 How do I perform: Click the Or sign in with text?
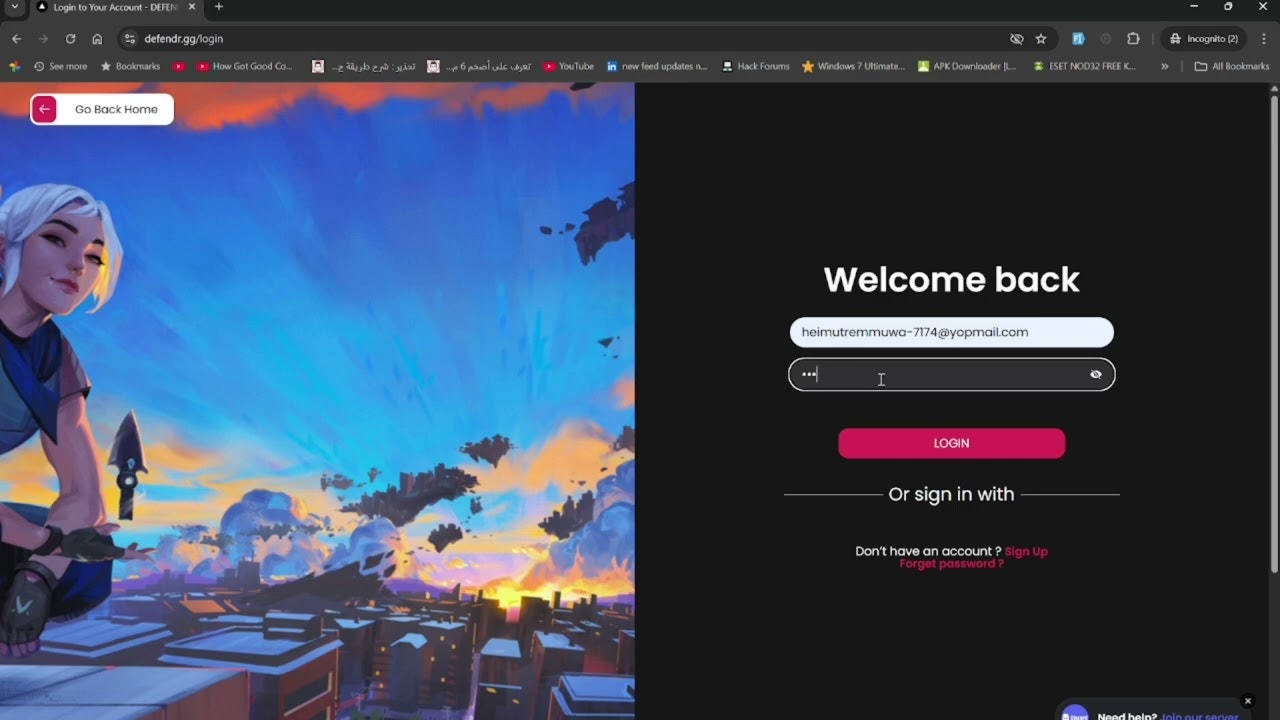tap(951, 494)
